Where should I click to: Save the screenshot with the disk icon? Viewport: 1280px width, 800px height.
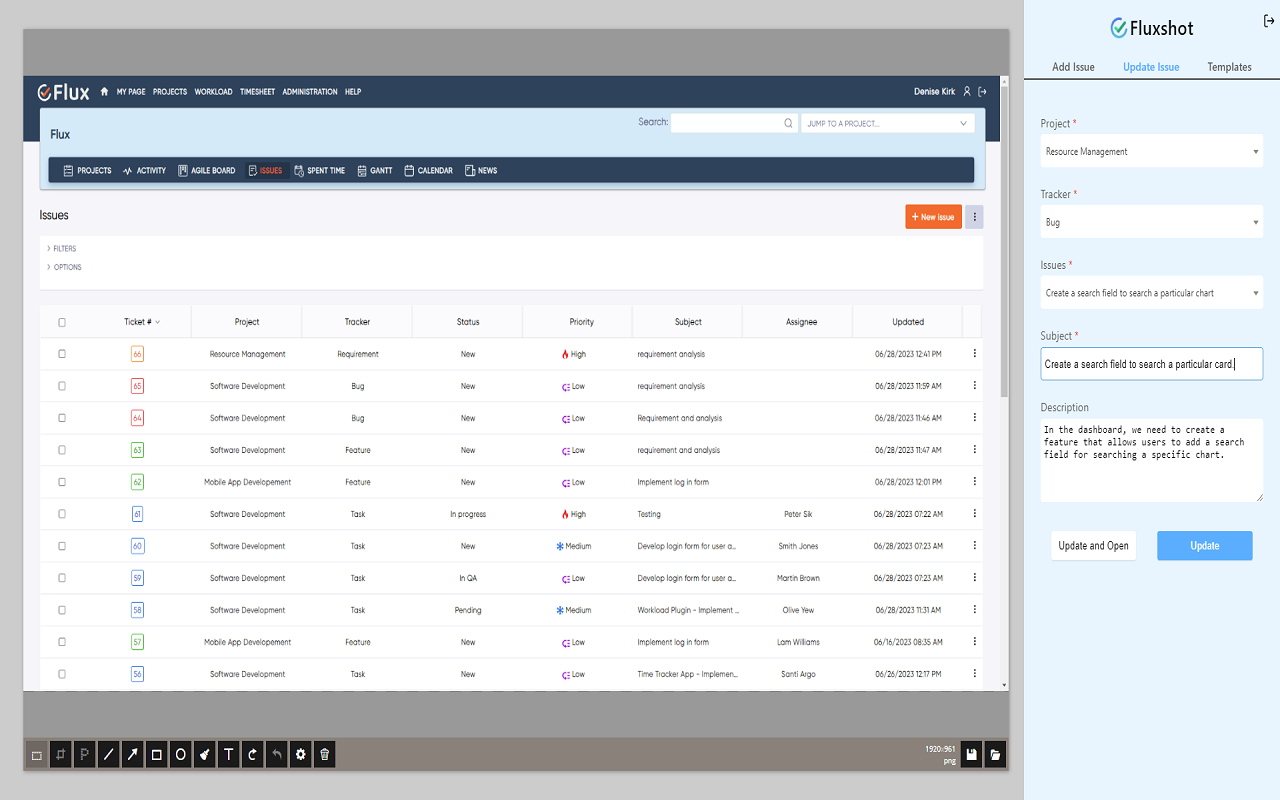click(x=971, y=755)
